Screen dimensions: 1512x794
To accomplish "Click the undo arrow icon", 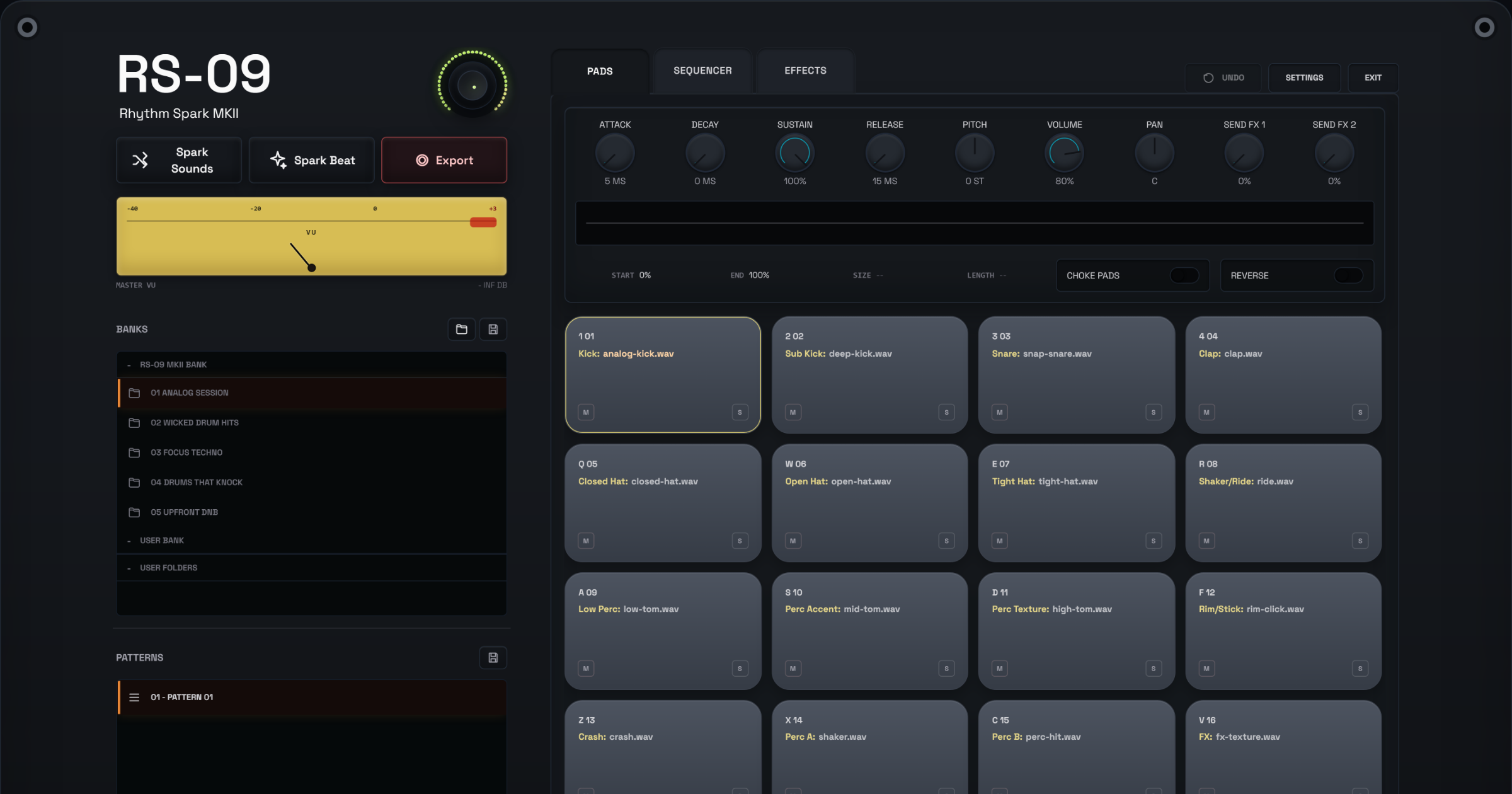I will click(1208, 78).
